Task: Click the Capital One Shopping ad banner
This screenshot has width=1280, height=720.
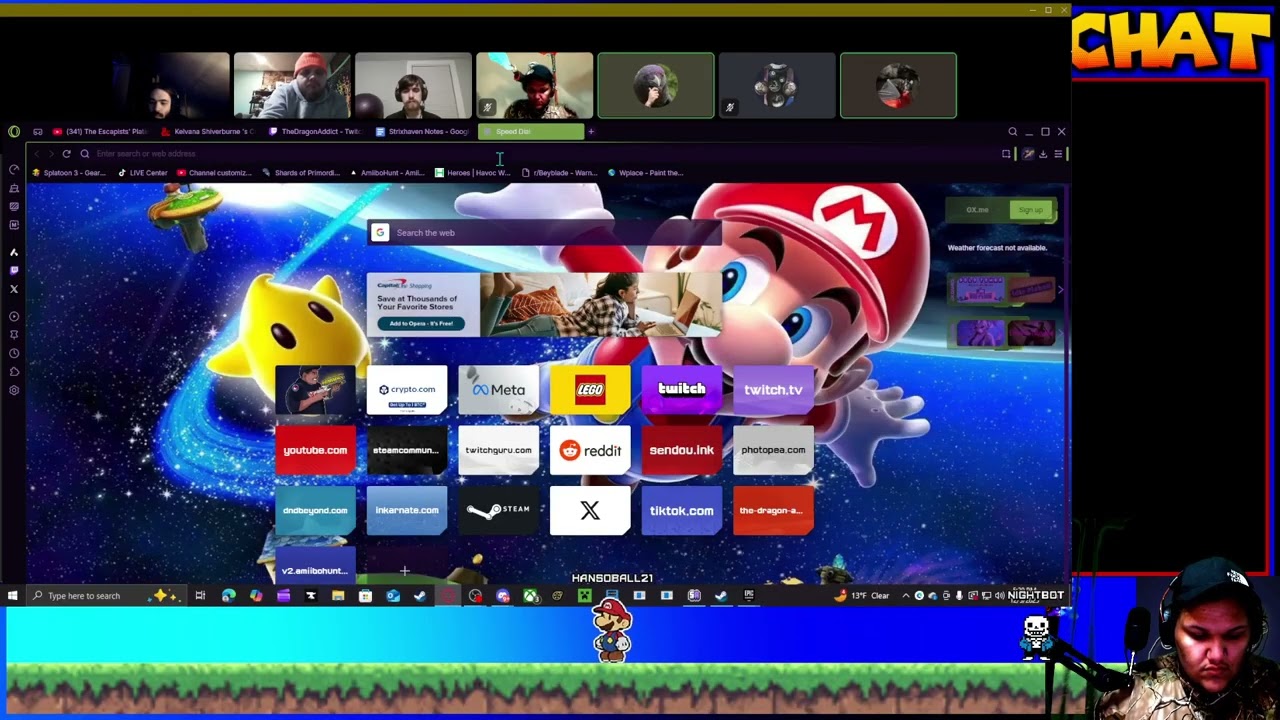Action: point(544,304)
